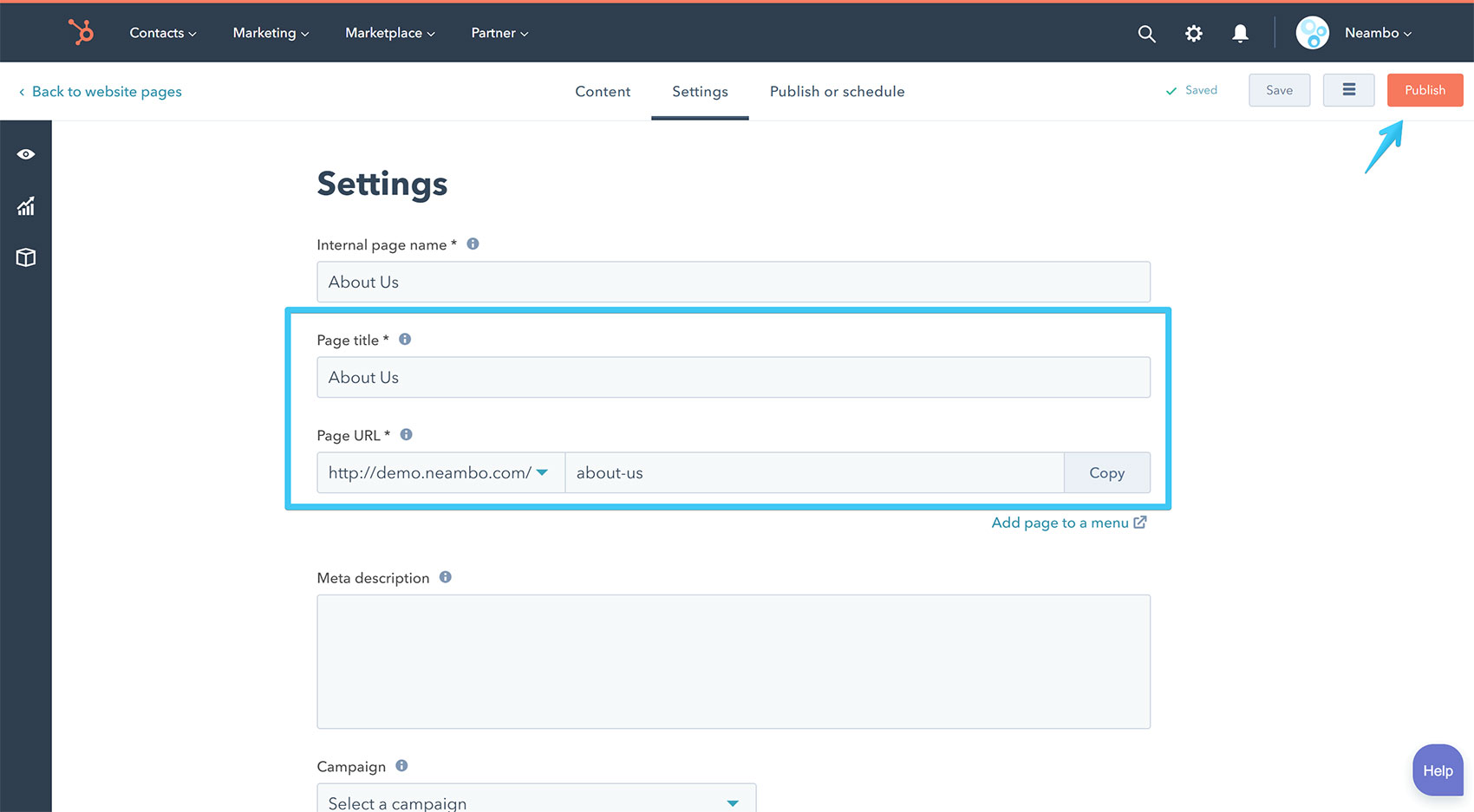View page performance via the chart icon
The width and height of the screenshot is (1474, 812).
pyautogui.click(x=26, y=205)
